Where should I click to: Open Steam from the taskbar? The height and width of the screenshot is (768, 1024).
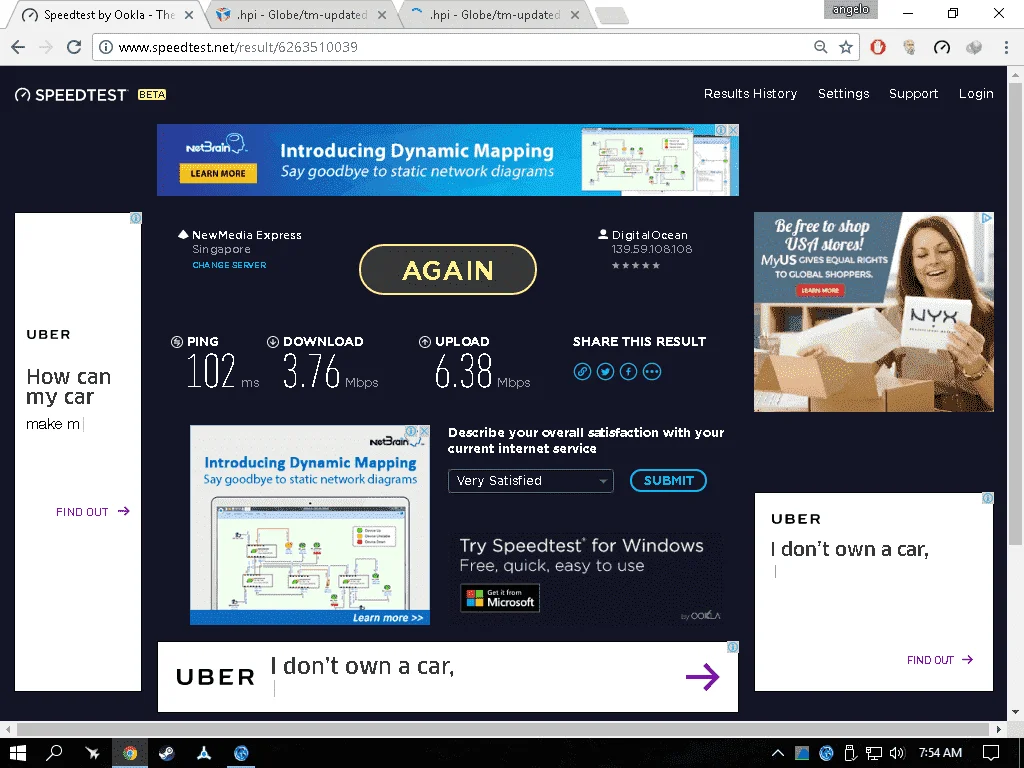point(167,753)
